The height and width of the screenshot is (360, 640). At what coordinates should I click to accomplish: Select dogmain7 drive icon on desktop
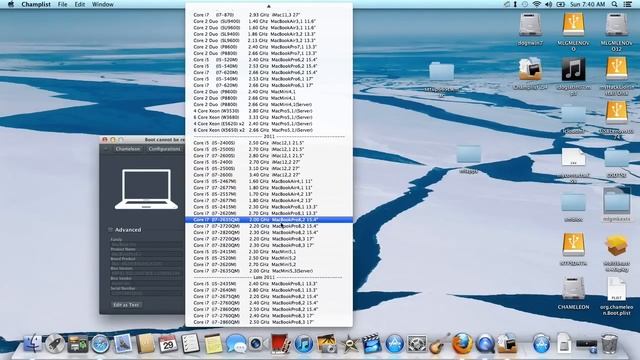tap(530, 28)
